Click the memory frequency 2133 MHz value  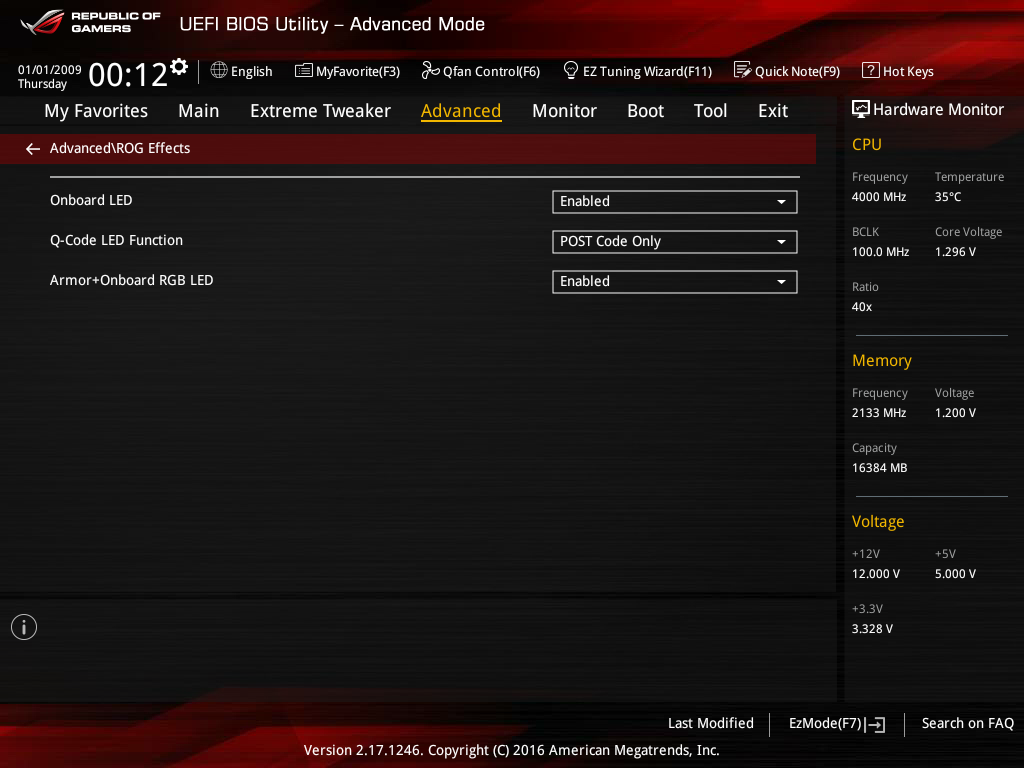tap(878, 413)
